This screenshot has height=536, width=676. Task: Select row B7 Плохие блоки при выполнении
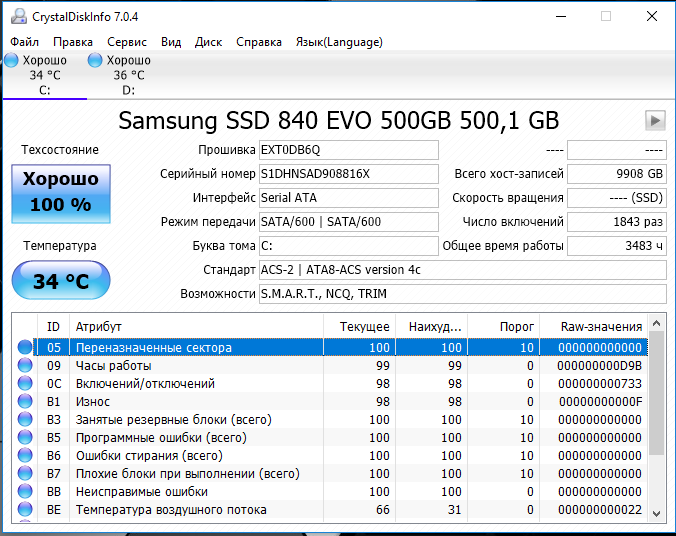330,474
